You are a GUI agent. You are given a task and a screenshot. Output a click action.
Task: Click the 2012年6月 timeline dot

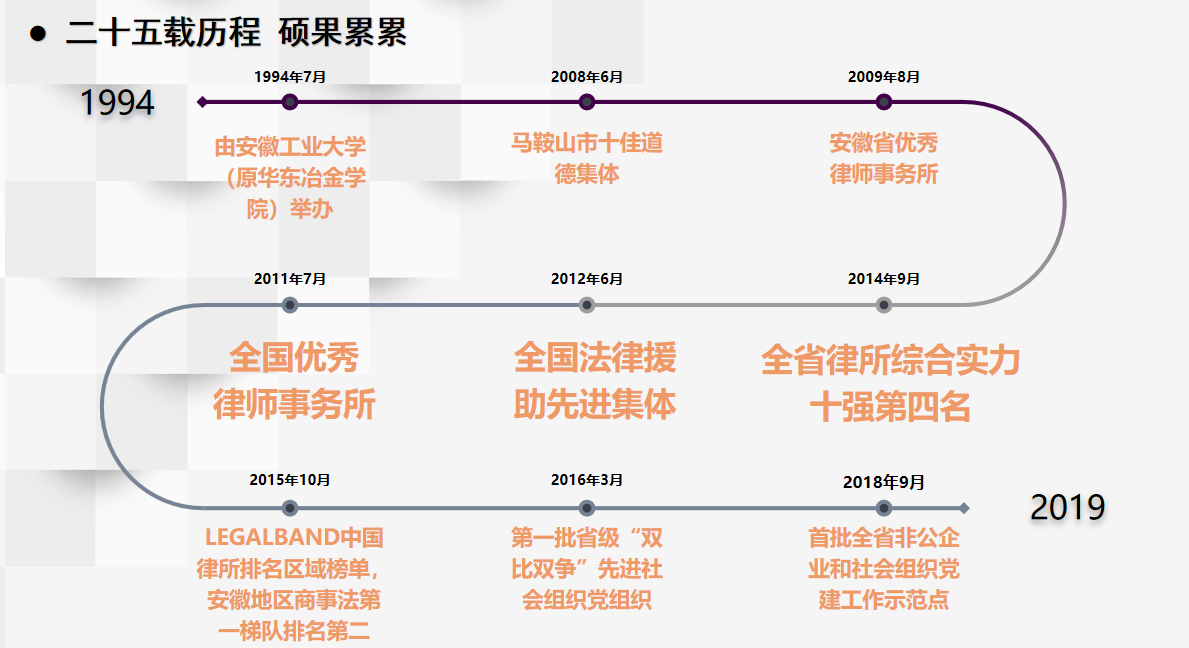pyautogui.click(x=586, y=305)
